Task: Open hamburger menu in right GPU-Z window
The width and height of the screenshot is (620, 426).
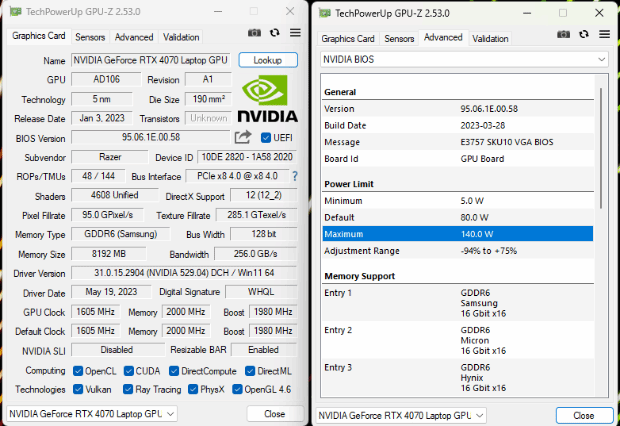Action: tap(604, 34)
